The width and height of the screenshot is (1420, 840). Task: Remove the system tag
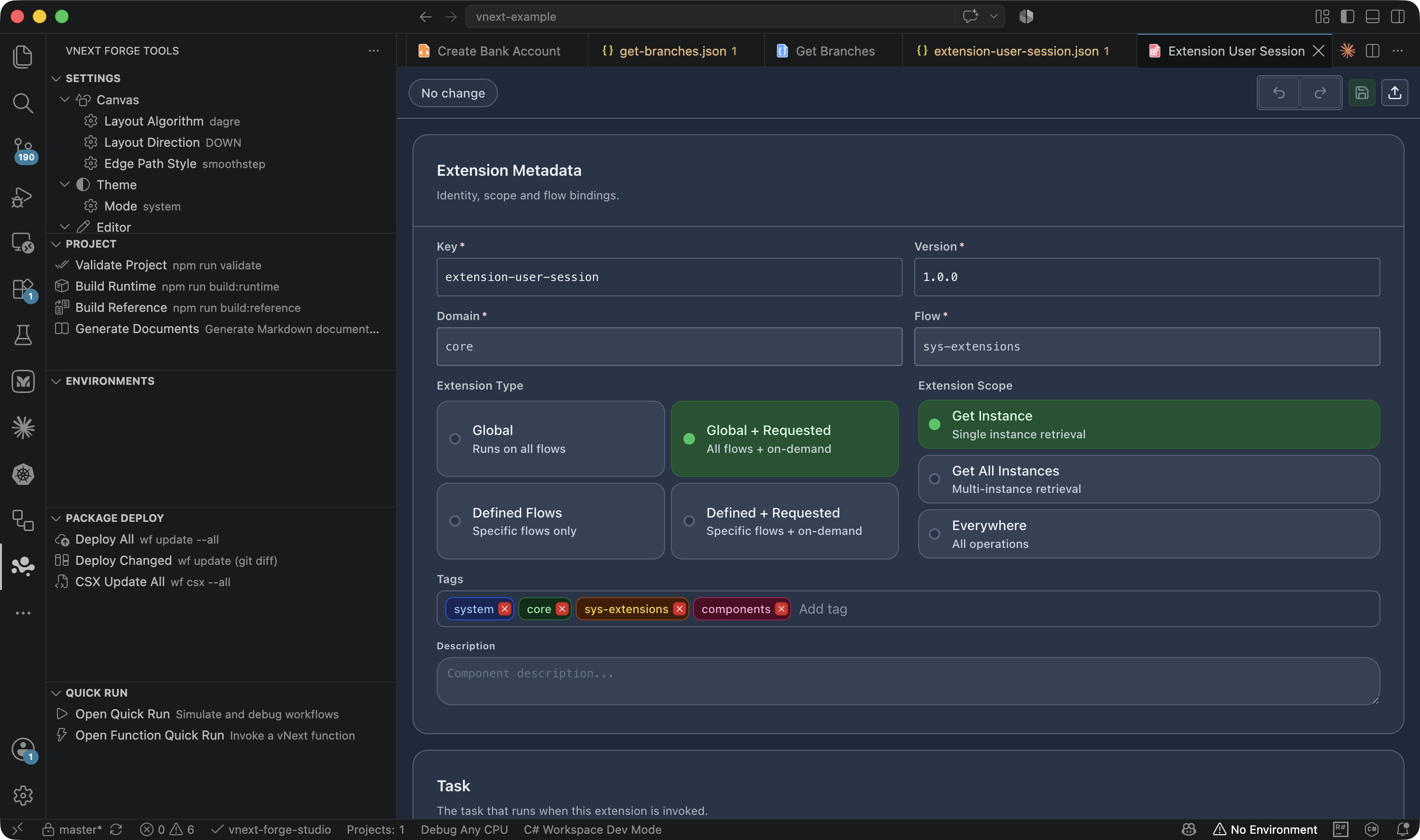coord(504,608)
